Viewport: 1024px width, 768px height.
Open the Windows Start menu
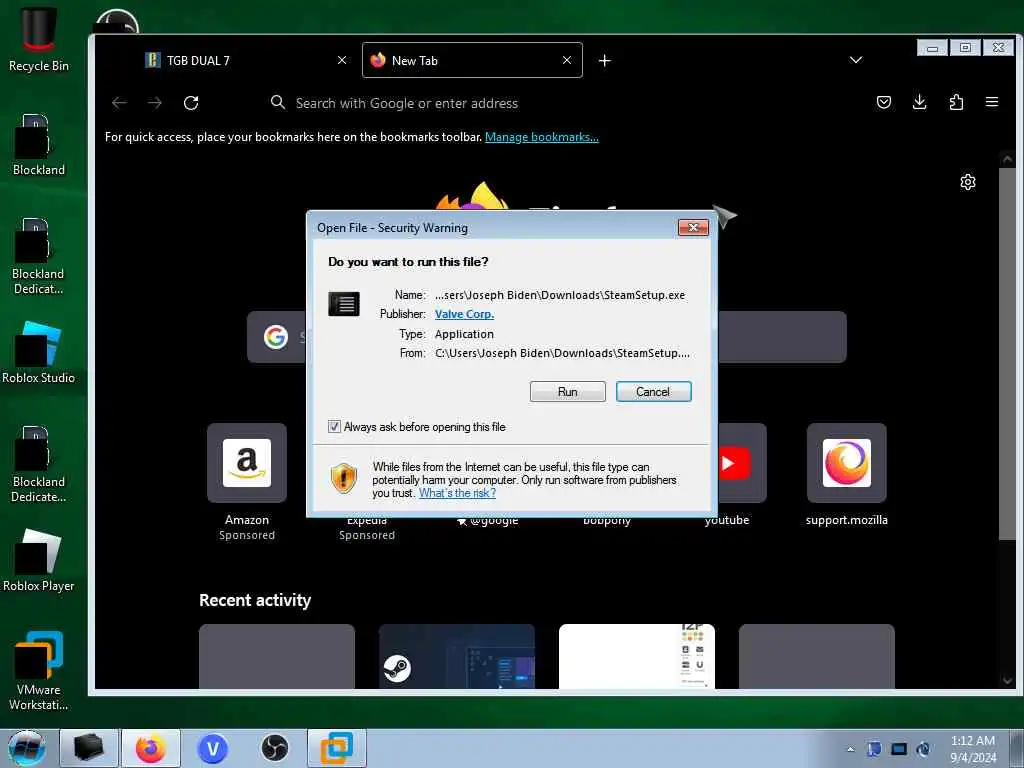(27, 748)
